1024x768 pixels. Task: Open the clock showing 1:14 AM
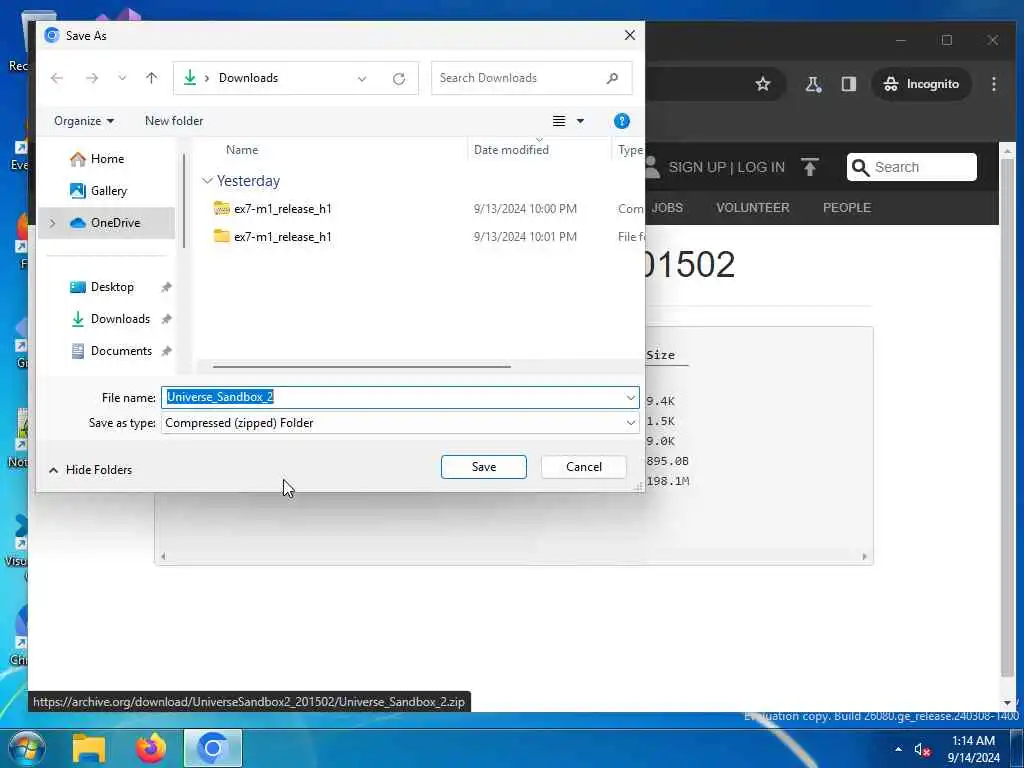pyautogui.click(x=974, y=749)
